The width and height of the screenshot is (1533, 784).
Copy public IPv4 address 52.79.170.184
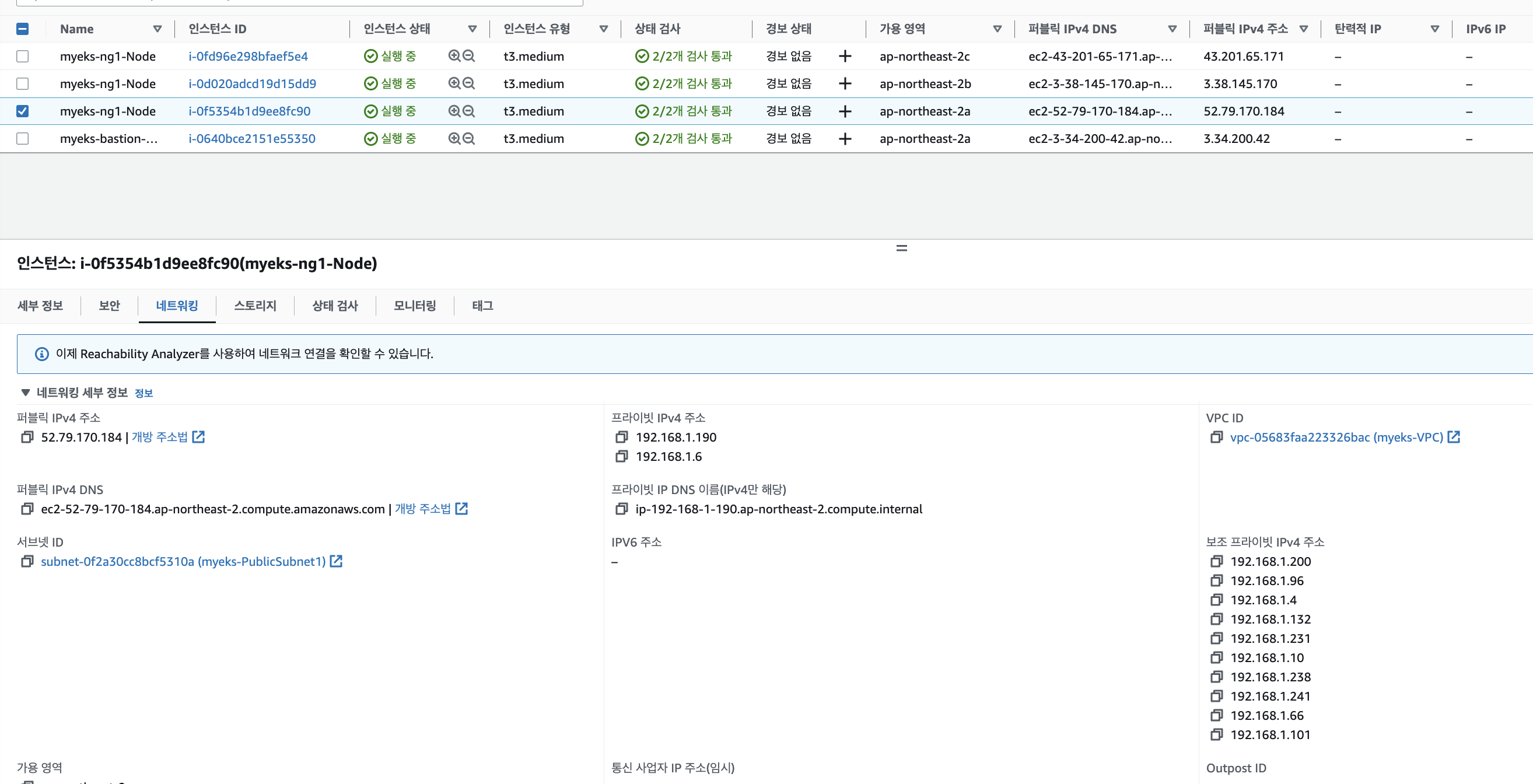coord(27,437)
